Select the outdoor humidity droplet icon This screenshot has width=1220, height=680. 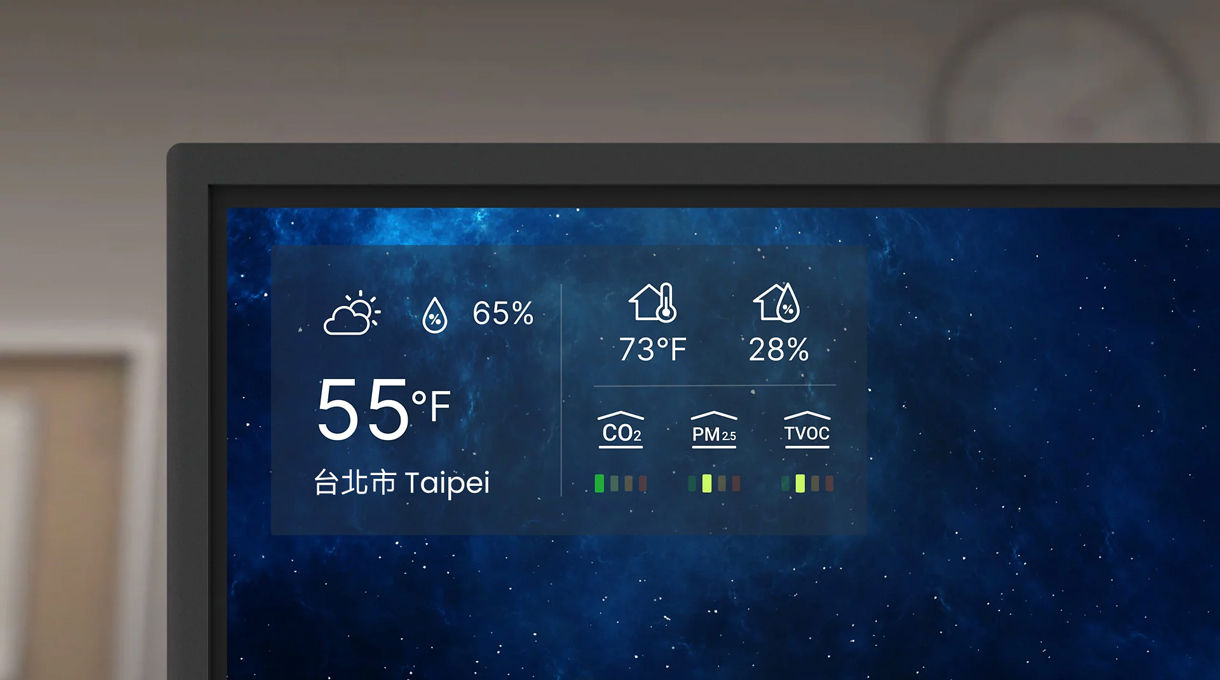coord(434,315)
